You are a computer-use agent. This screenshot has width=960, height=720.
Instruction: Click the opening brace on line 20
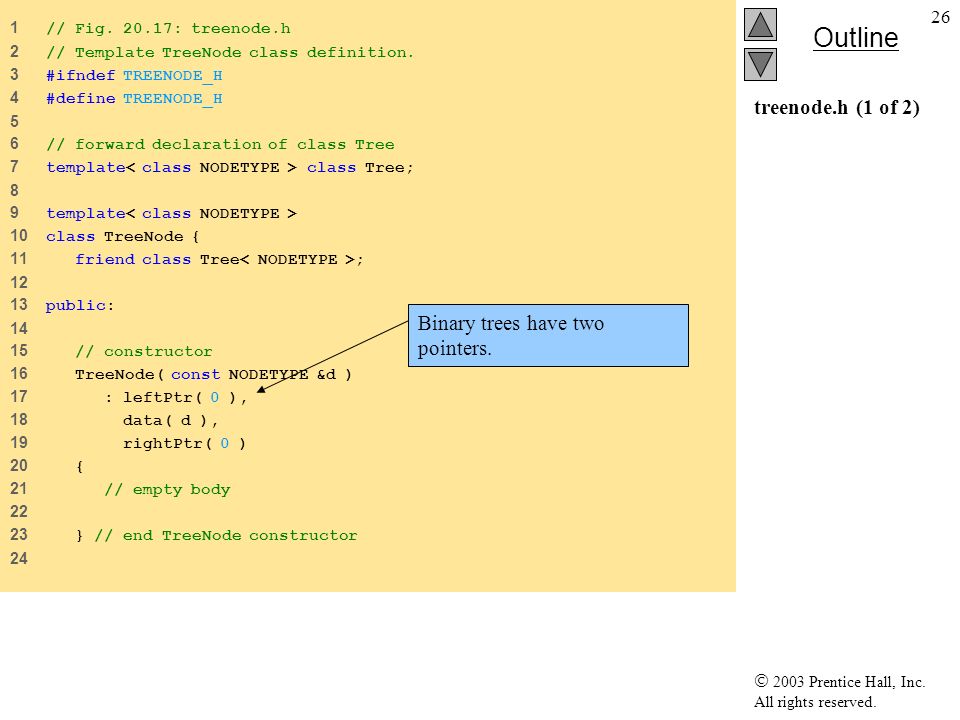coord(79,467)
